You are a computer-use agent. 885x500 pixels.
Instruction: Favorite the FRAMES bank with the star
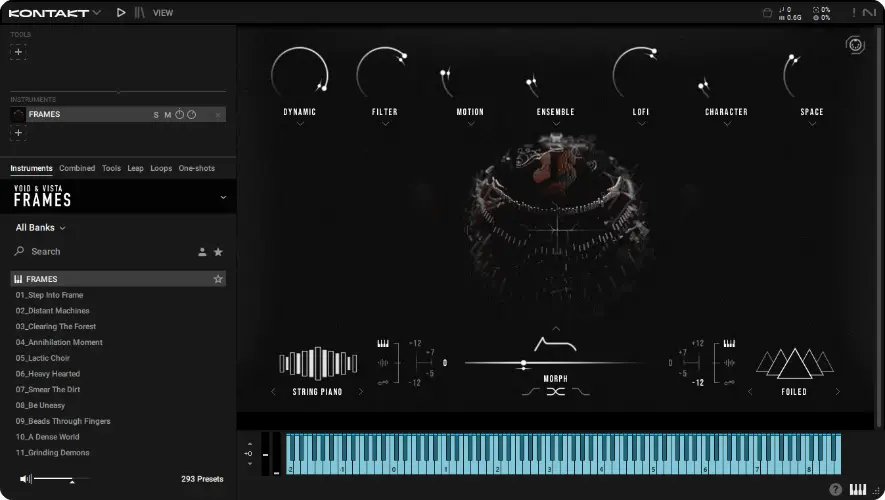218,279
